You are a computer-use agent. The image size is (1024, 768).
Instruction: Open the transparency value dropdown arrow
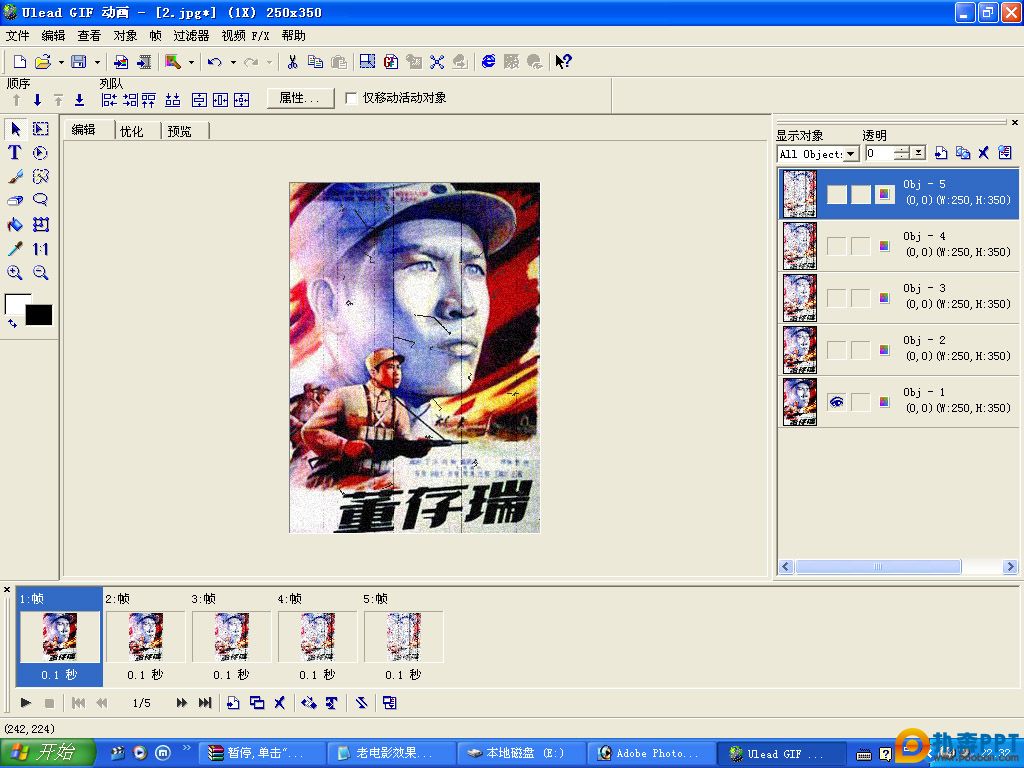[918, 153]
